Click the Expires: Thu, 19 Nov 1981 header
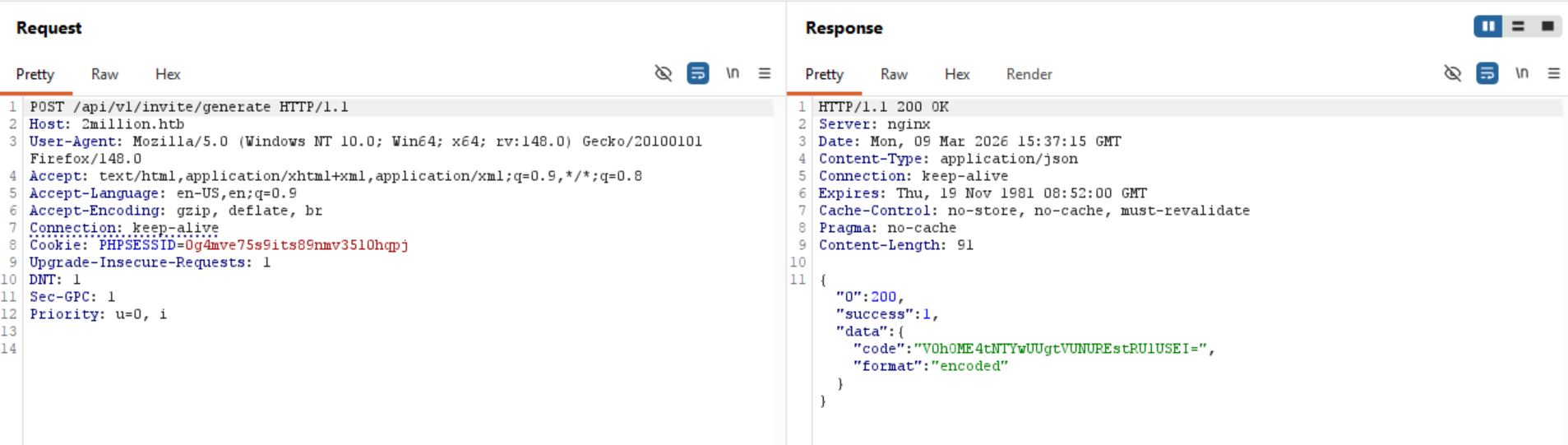Image resolution: width=1568 pixels, height=445 pixels. tap(983, 193)
